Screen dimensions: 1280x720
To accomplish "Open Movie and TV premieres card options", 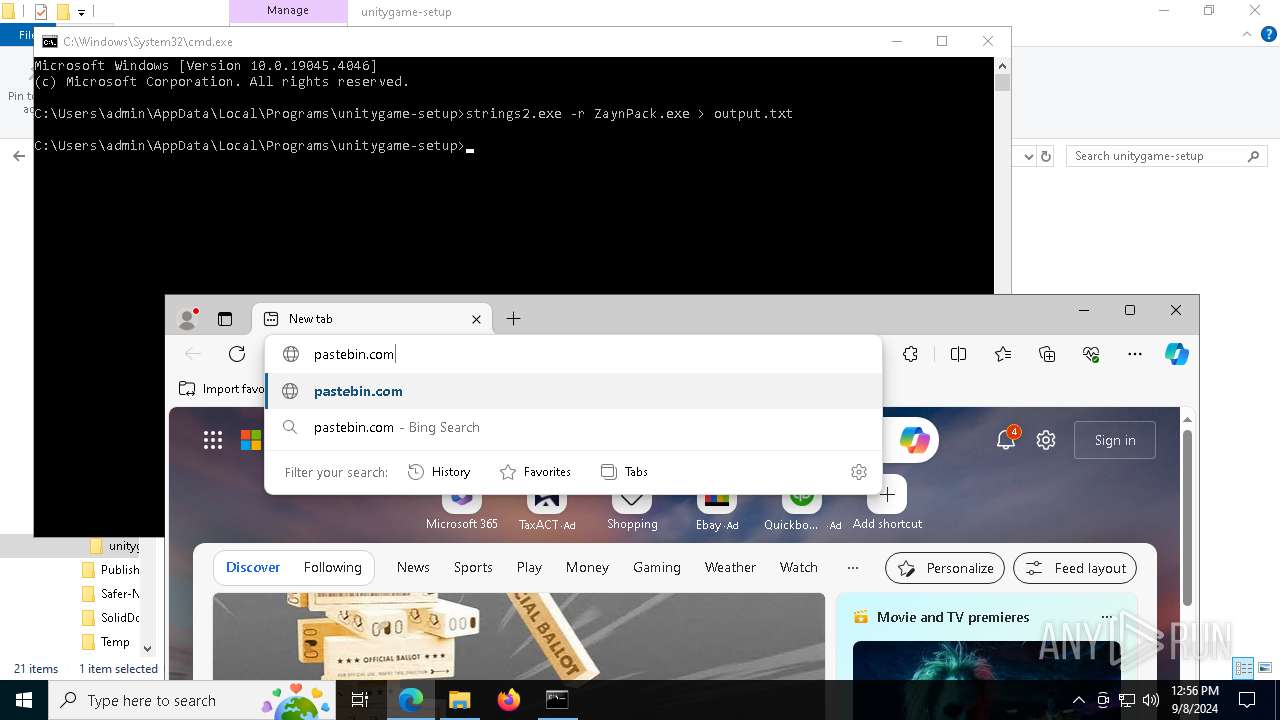I will pyautogui.click(x=1106, y=617).
